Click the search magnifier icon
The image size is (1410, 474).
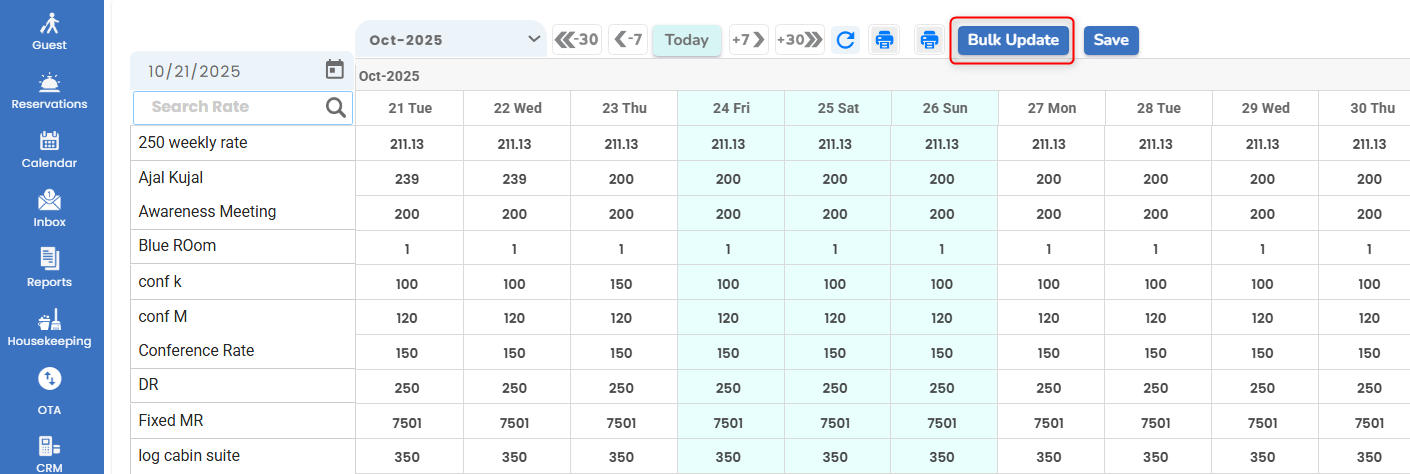point(335,107)
